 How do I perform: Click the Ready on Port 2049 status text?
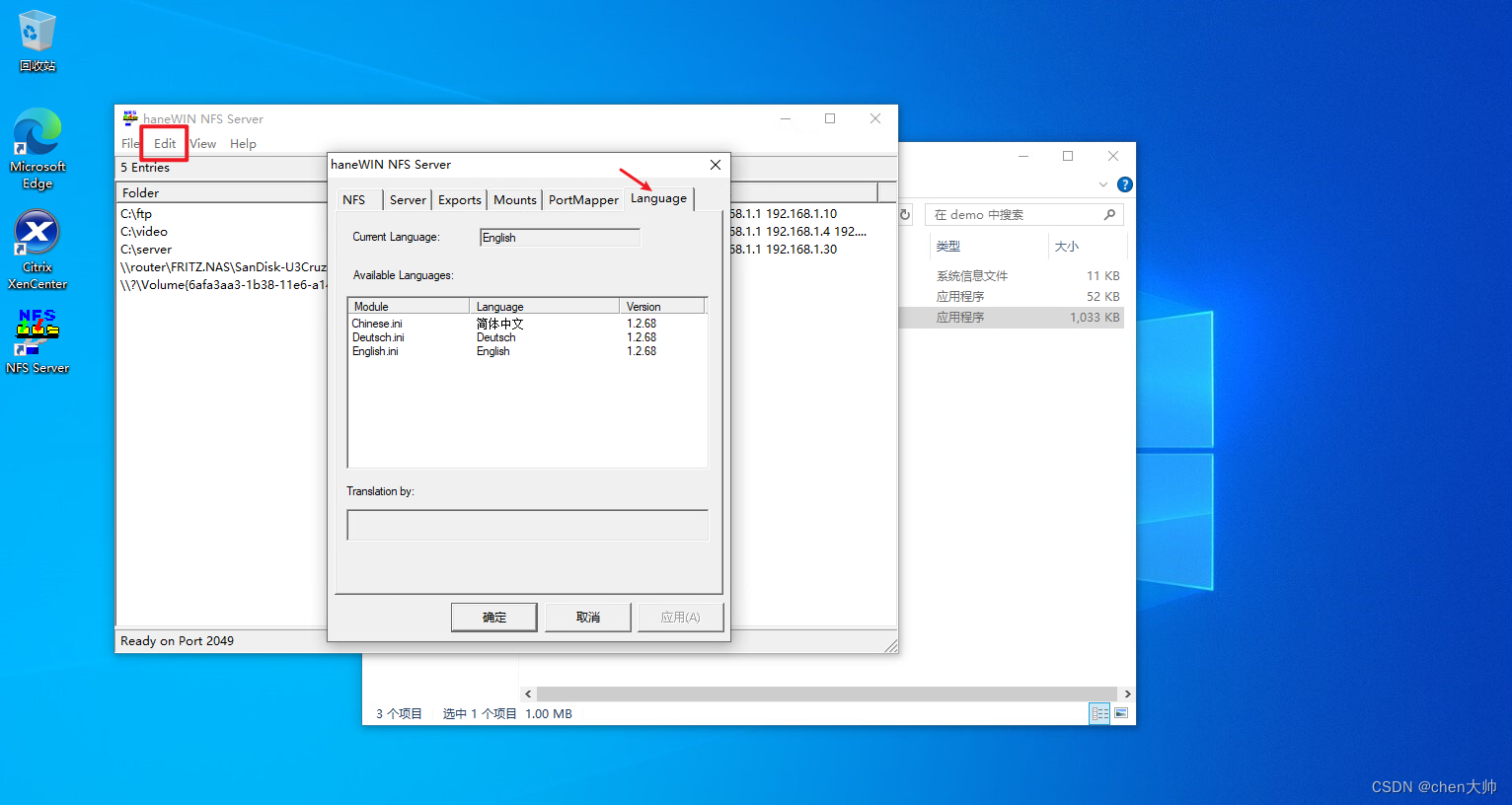pyautogui.click(x=177, y=640)
